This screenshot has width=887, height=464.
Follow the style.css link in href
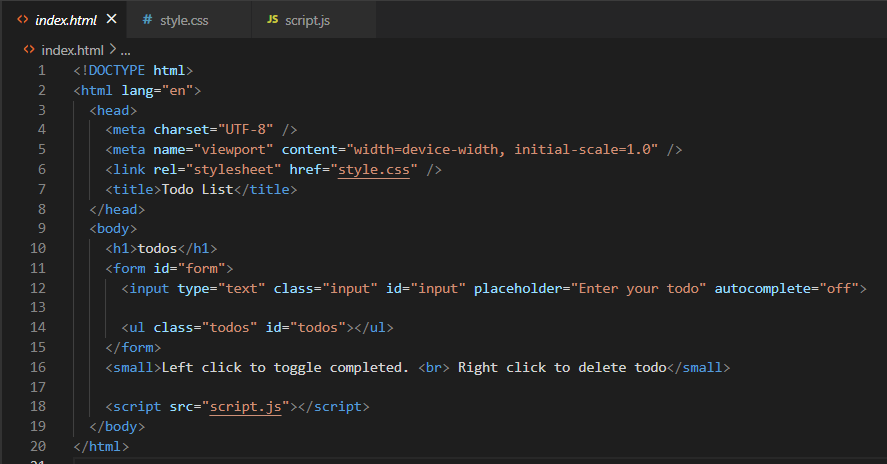click(x=373, y=170)
